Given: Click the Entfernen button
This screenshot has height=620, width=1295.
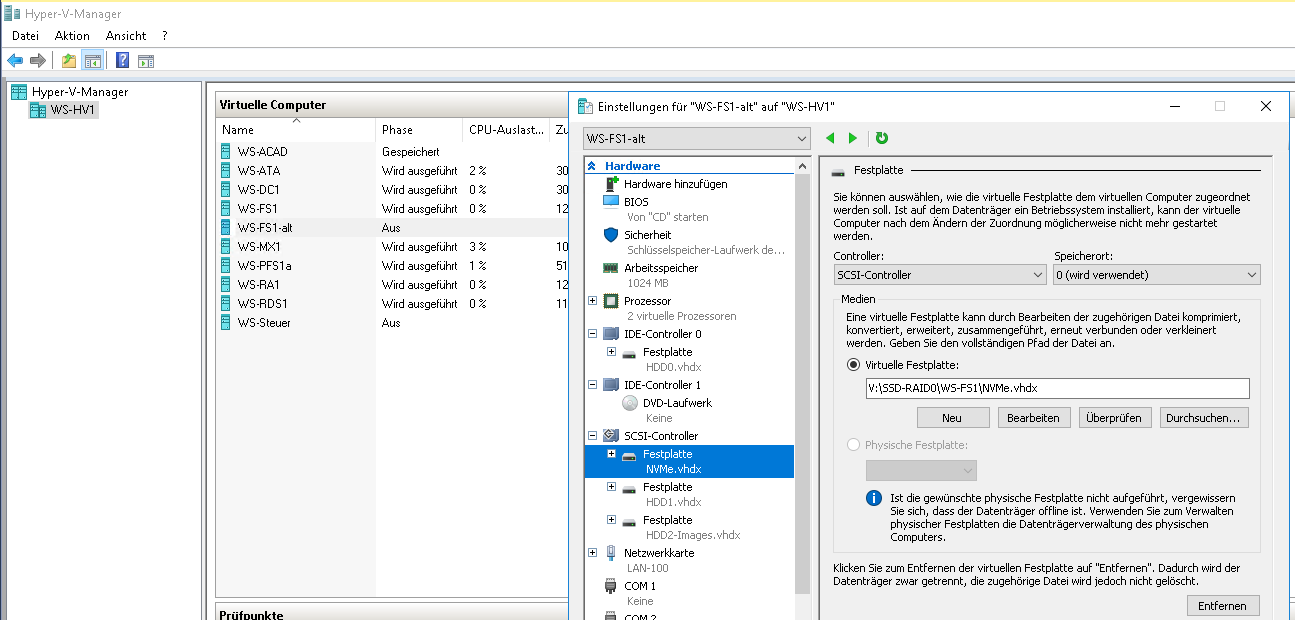Looking at the screenshot, I should point(1223,606).
